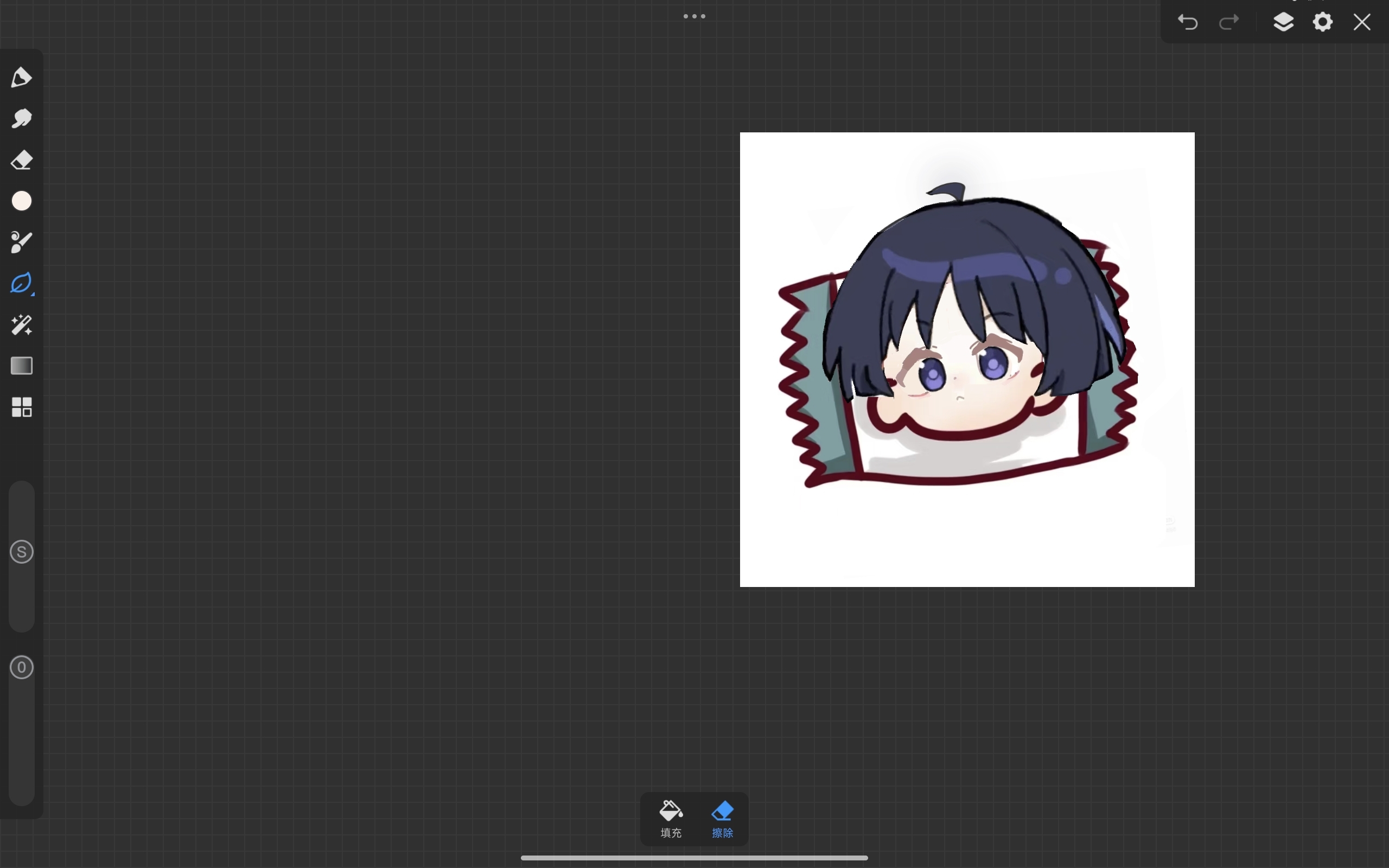Redo the last undone action
The height and width of the screenshot is (868, 1389).
1229,22
